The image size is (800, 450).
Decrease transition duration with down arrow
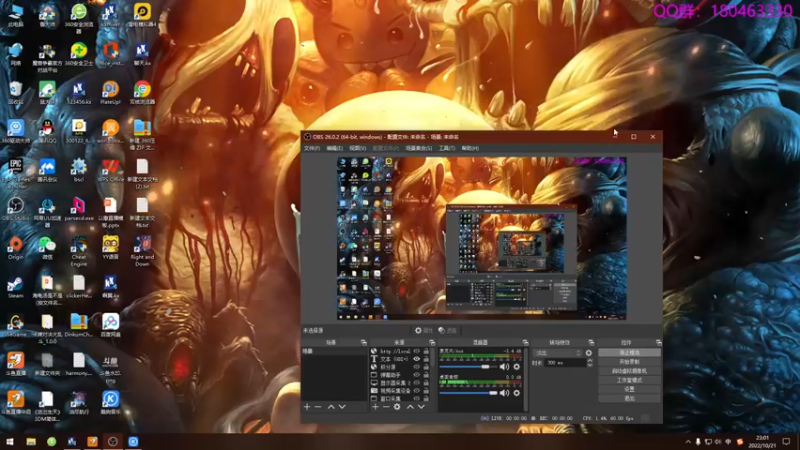click(590, 365)
